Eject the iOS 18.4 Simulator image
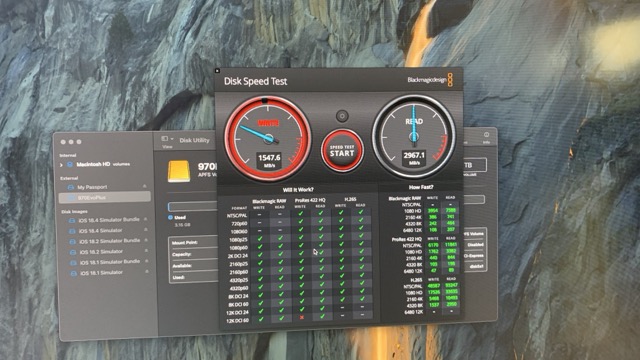 point(146,230)
